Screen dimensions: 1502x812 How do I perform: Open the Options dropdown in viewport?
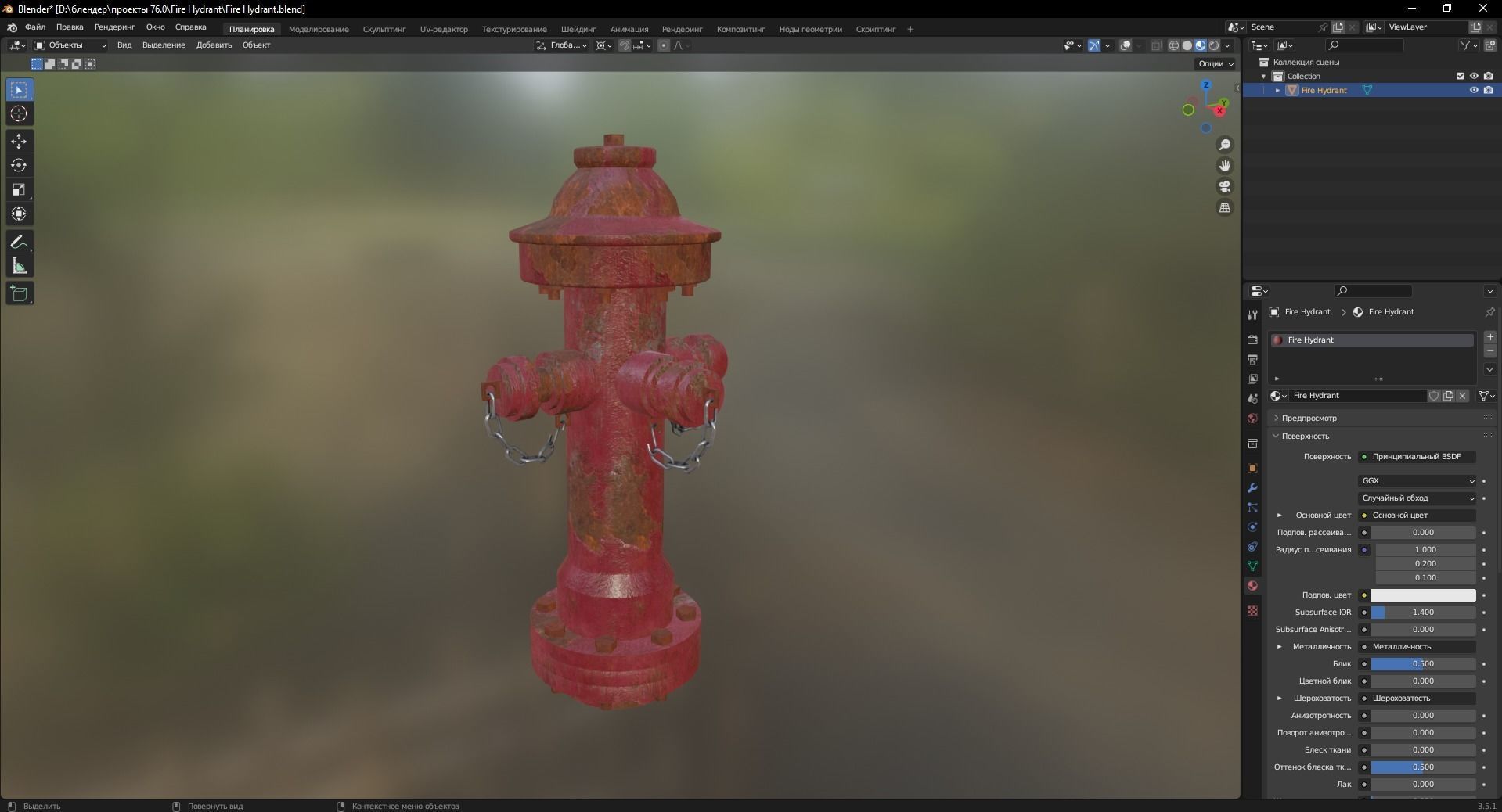click(x=1215, y=63)
